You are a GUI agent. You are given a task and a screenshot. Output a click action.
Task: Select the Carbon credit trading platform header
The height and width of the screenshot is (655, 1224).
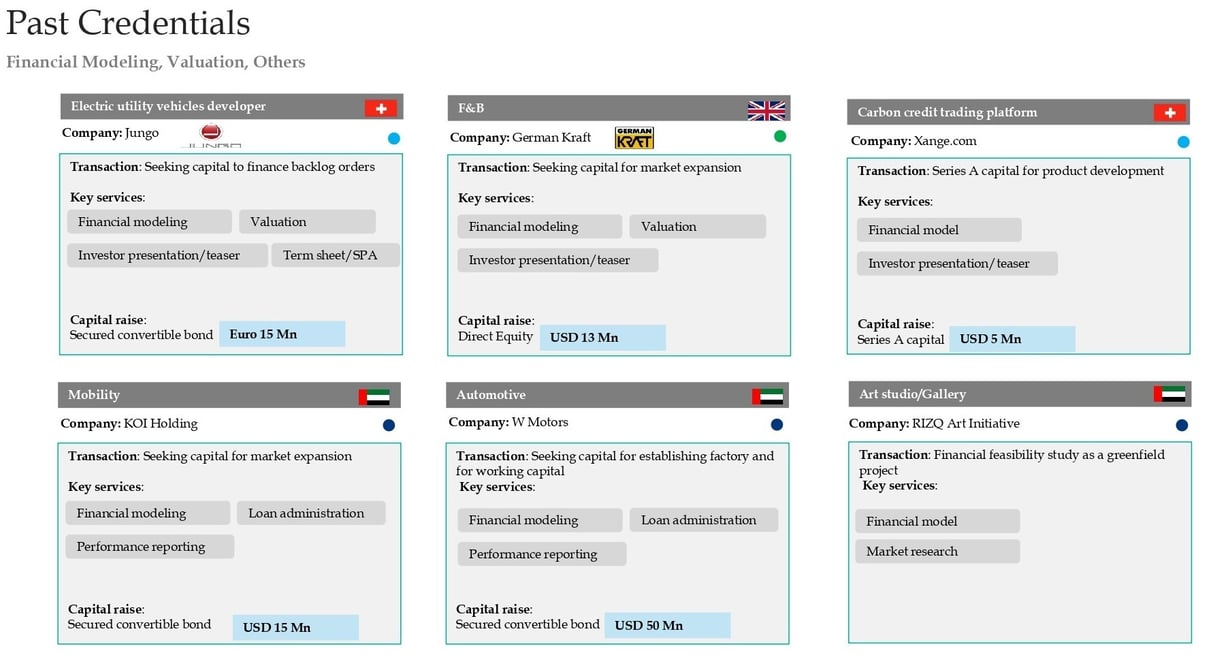1018,112
